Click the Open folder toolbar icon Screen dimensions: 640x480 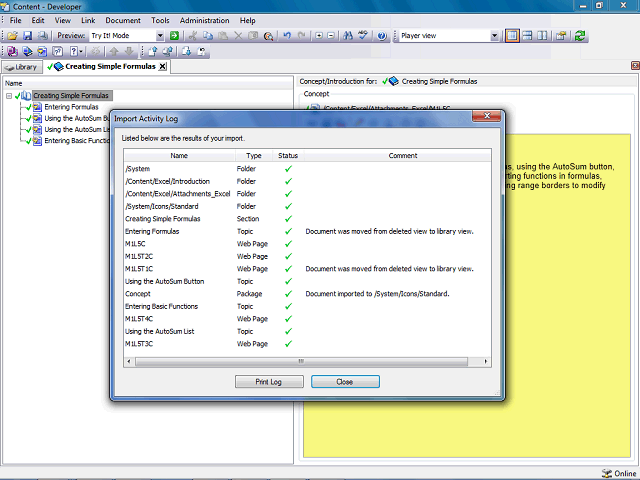12,36
